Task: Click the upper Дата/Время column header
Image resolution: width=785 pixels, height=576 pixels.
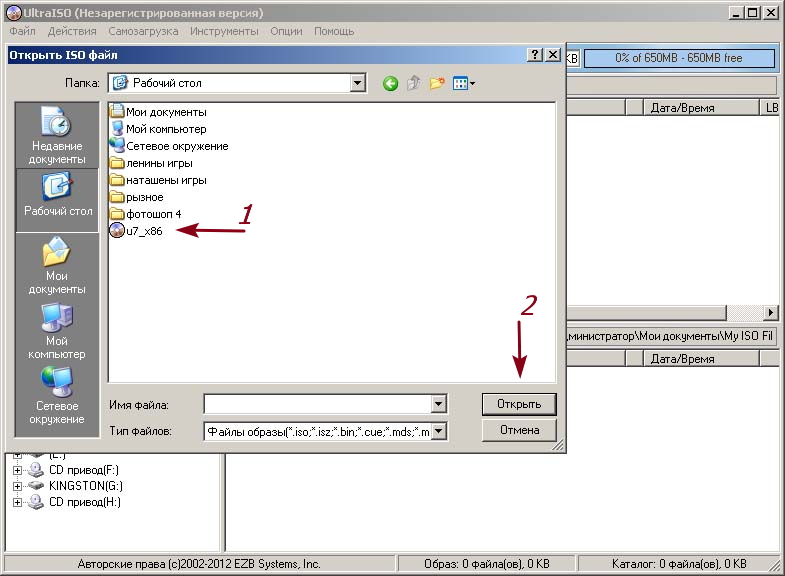Action: (701, 108)
